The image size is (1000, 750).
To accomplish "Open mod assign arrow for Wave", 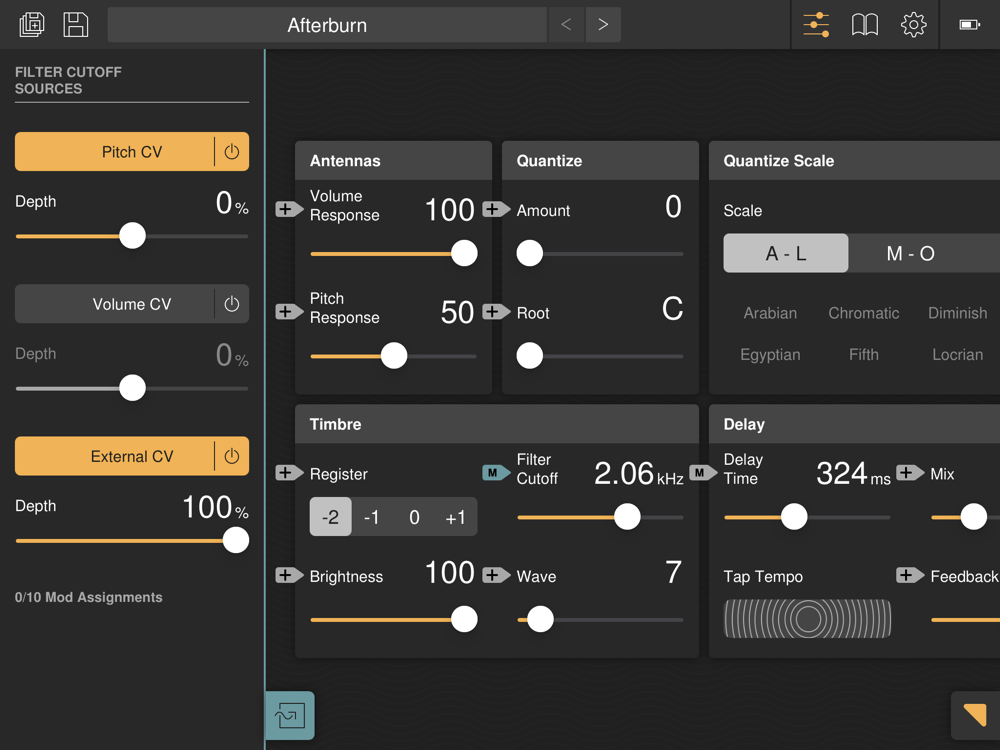I will 496,575.
